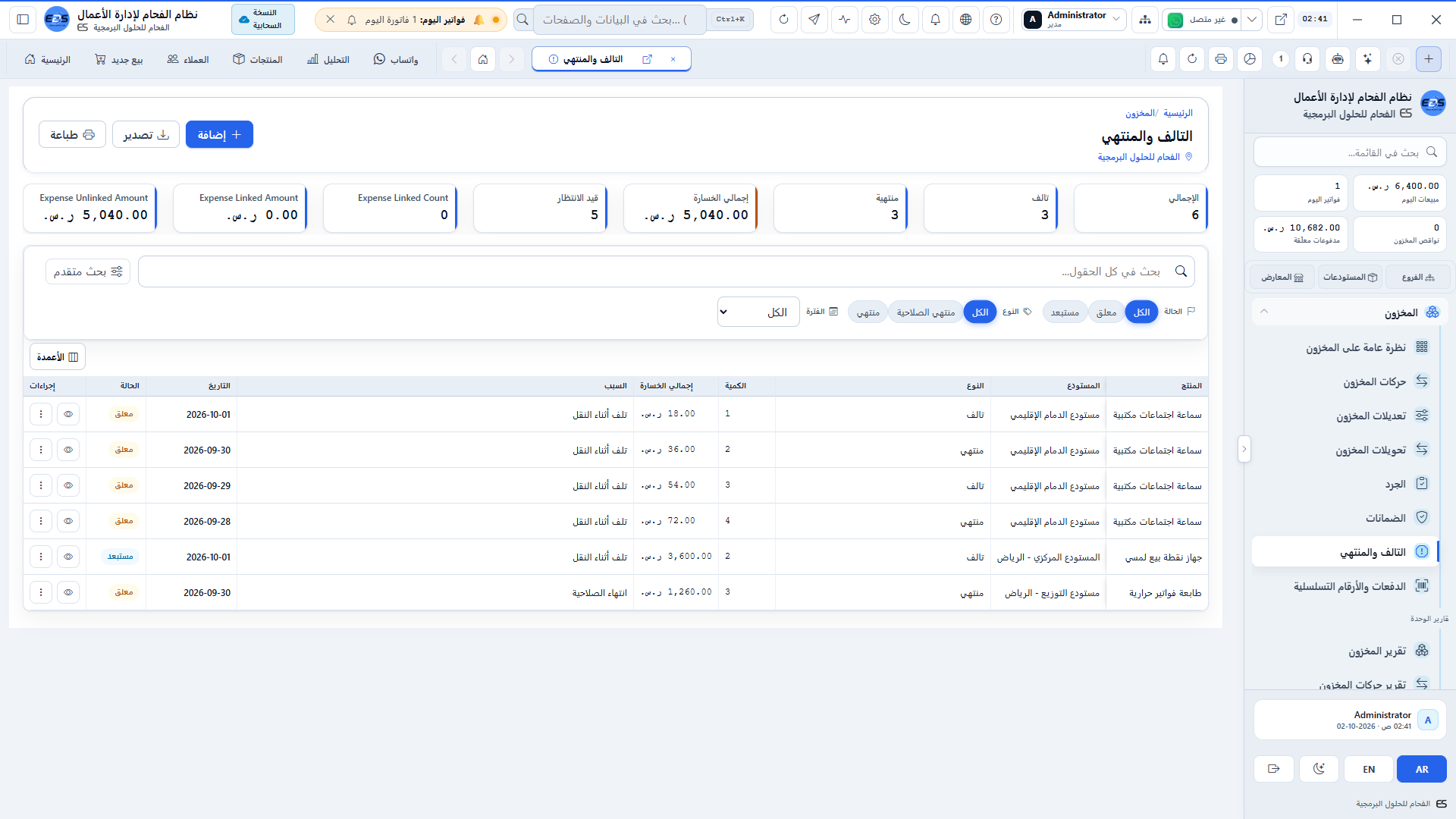
Task: Open help question mark icon
Action: pyautogui.click(x=996, y=20)
